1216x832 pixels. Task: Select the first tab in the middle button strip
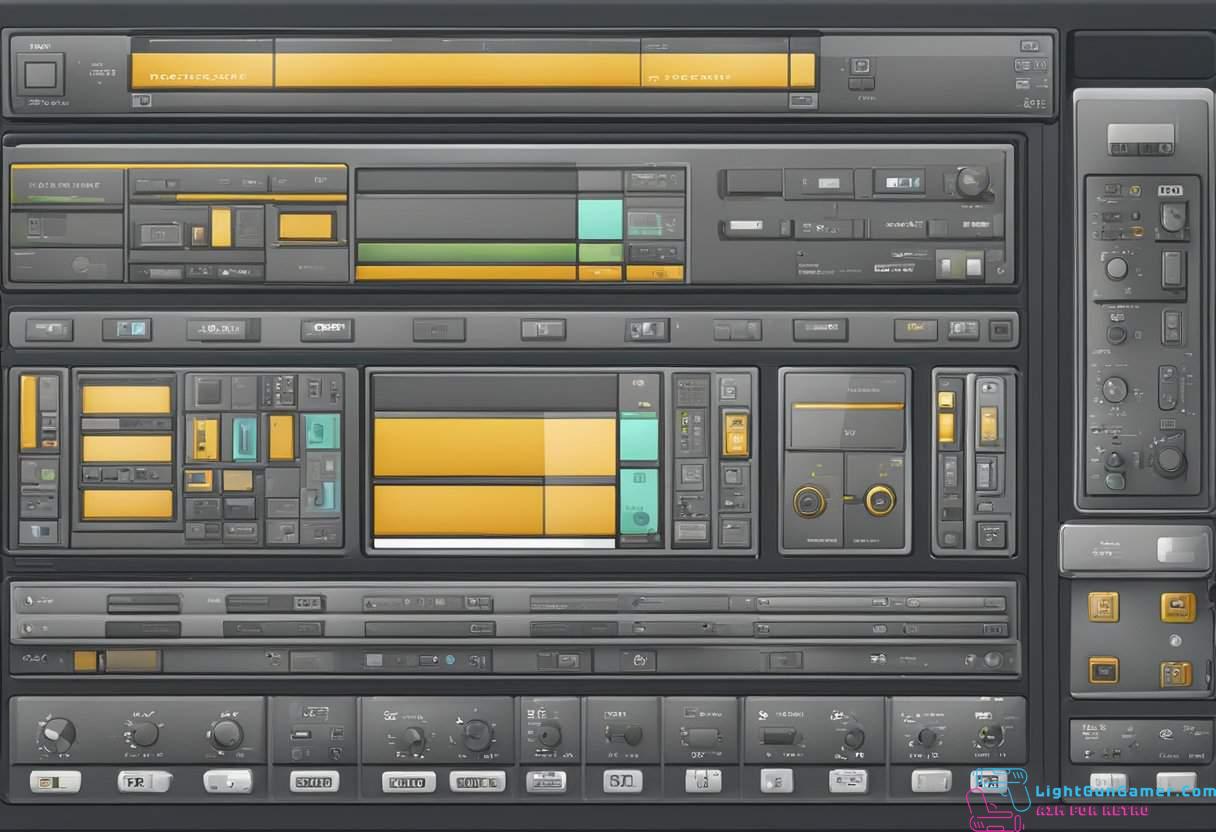pos(49,329)
